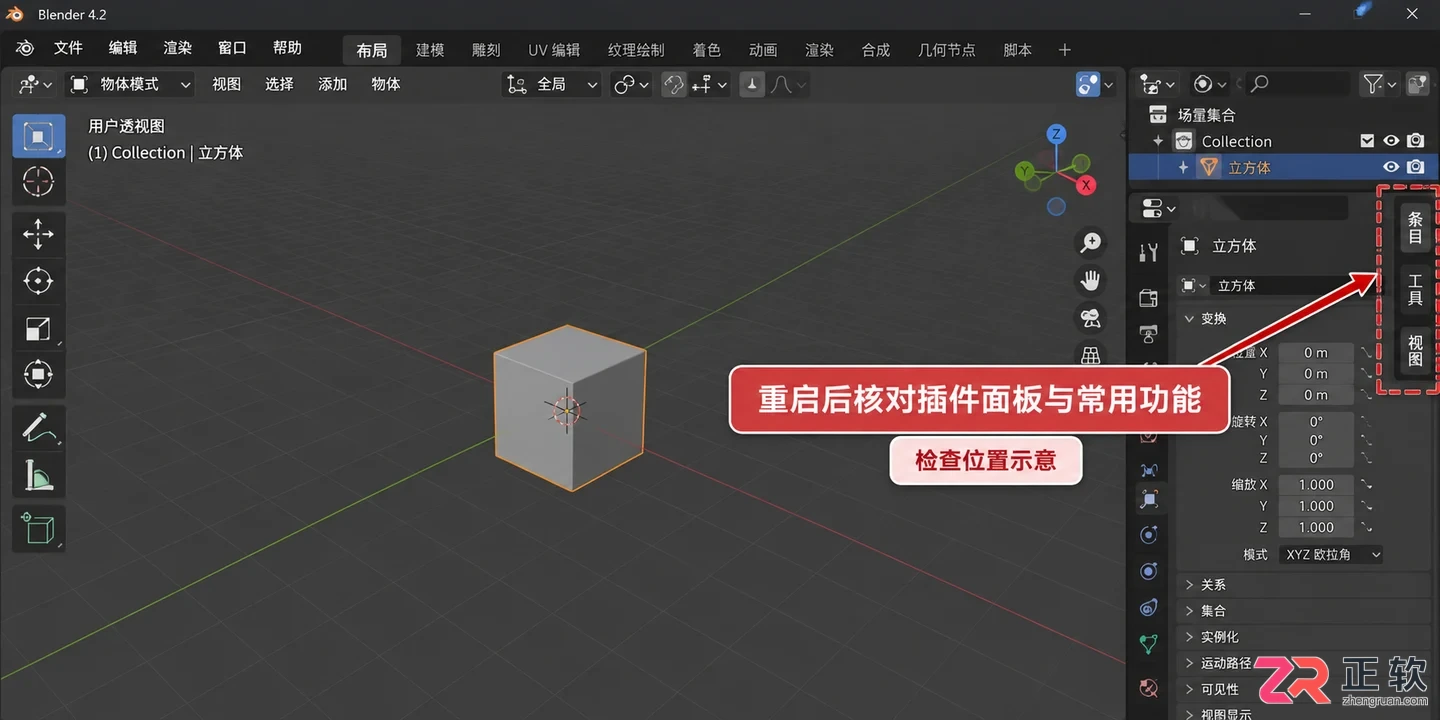Toggle Collection exclude checkbox in outliner
This screenshot has width=1440, height=720.
pyautogui.click(x=1367, y=141)
